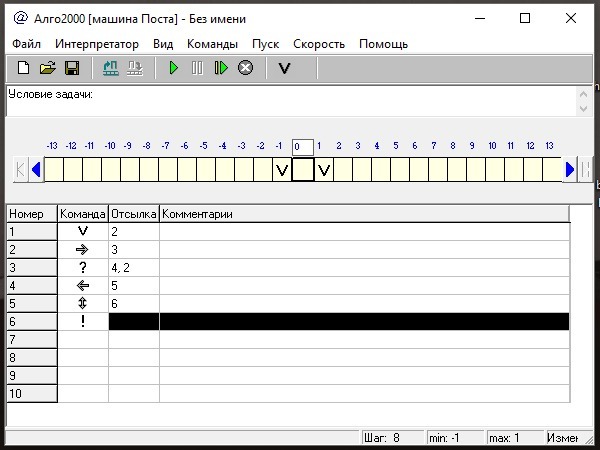Pause execution with pause icon

click(x=197, y=68)
